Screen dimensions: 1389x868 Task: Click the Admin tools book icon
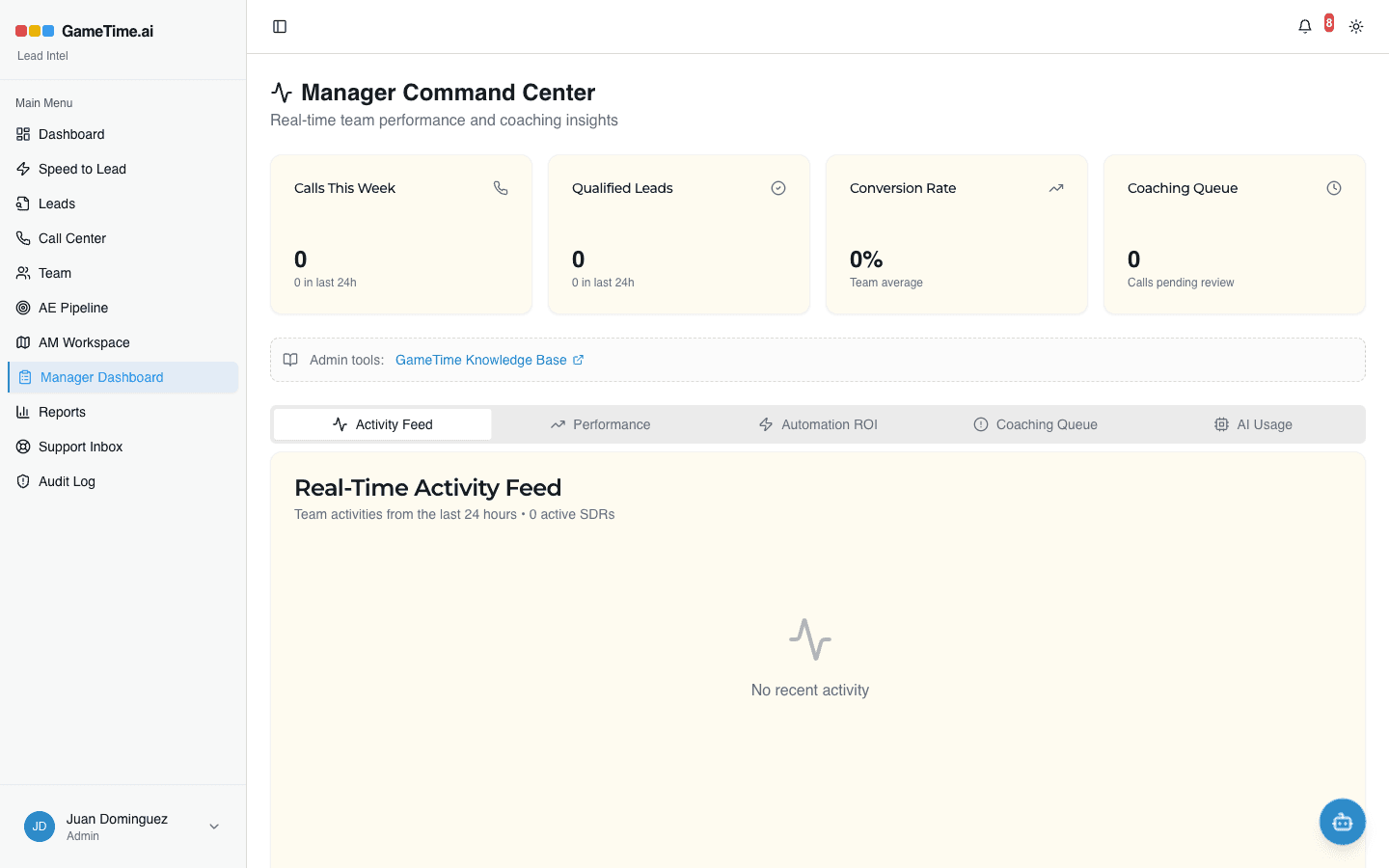[290, 360]
